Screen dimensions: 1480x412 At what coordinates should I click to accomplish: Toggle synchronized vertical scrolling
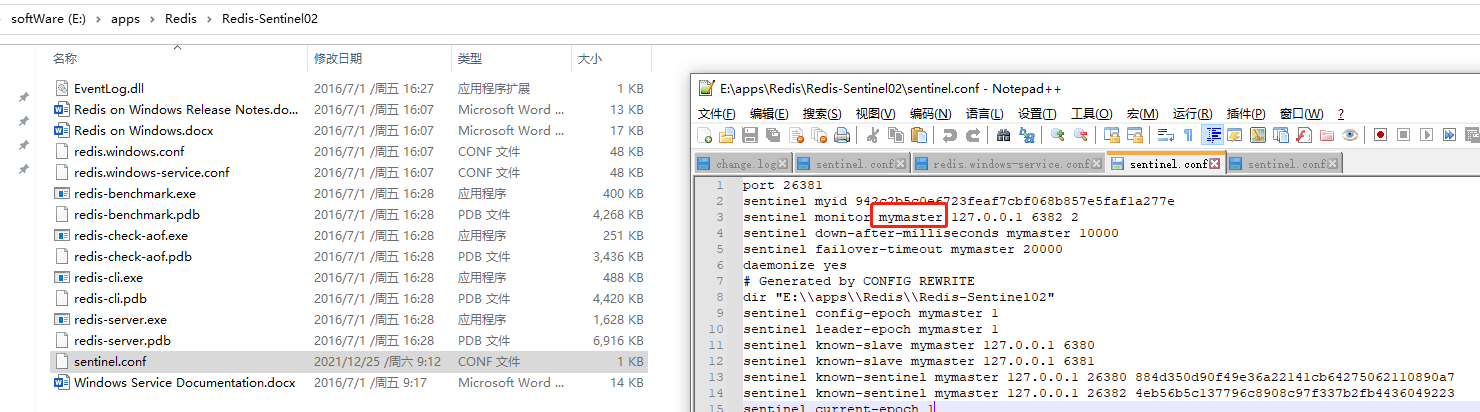coord(1112,135)
